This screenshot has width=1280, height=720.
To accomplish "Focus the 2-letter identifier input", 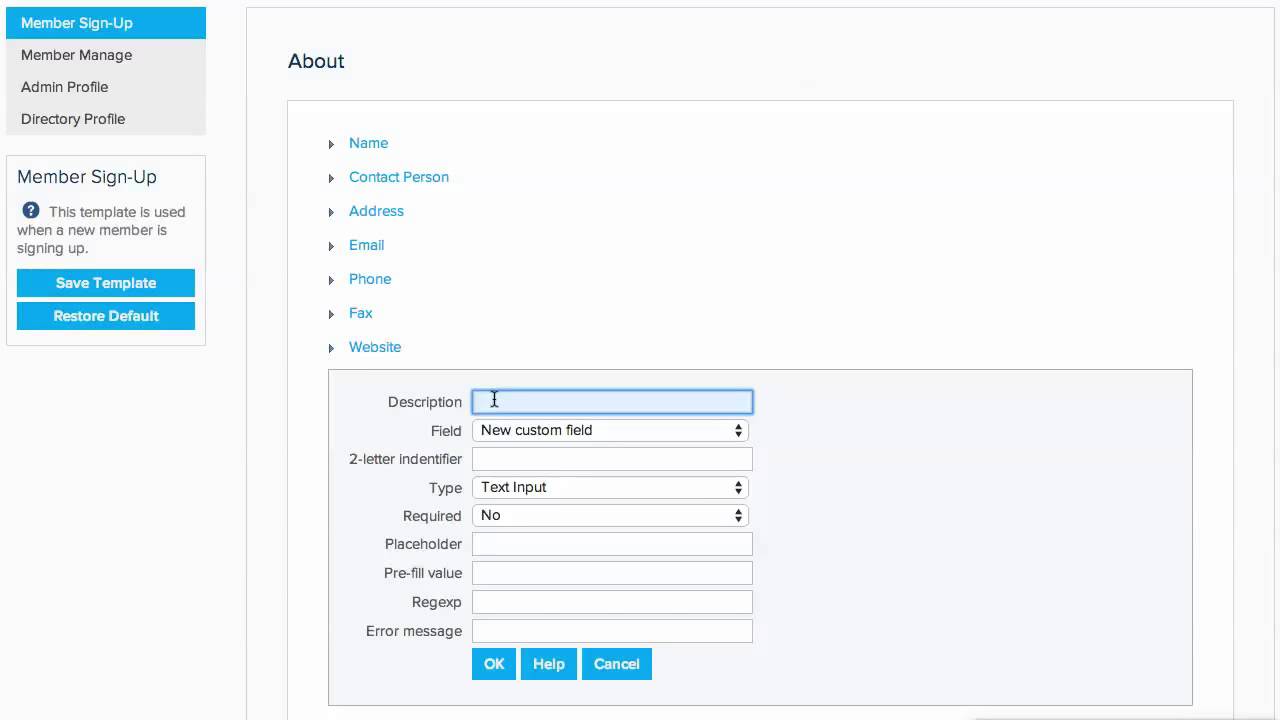I will [x=612, y=459].
